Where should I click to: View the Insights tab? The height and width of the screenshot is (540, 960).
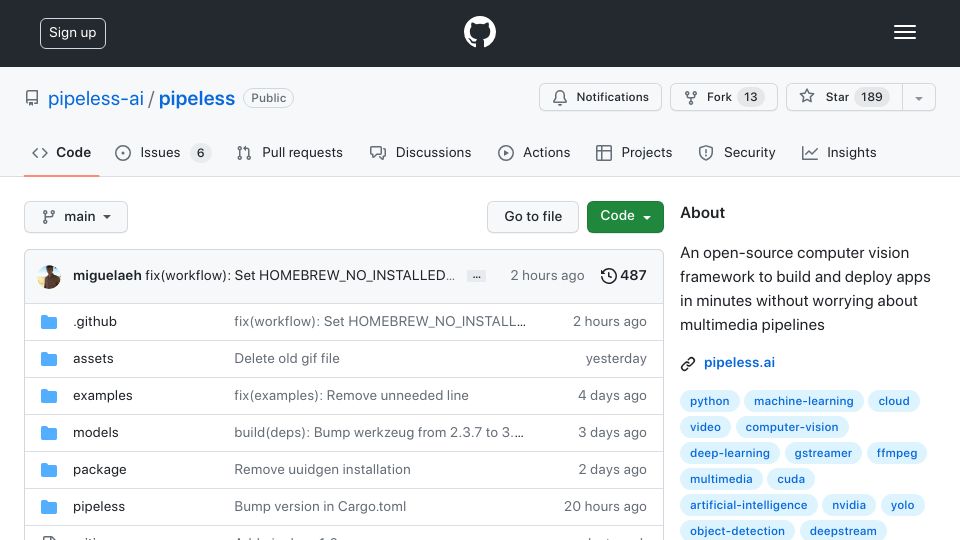839,152
